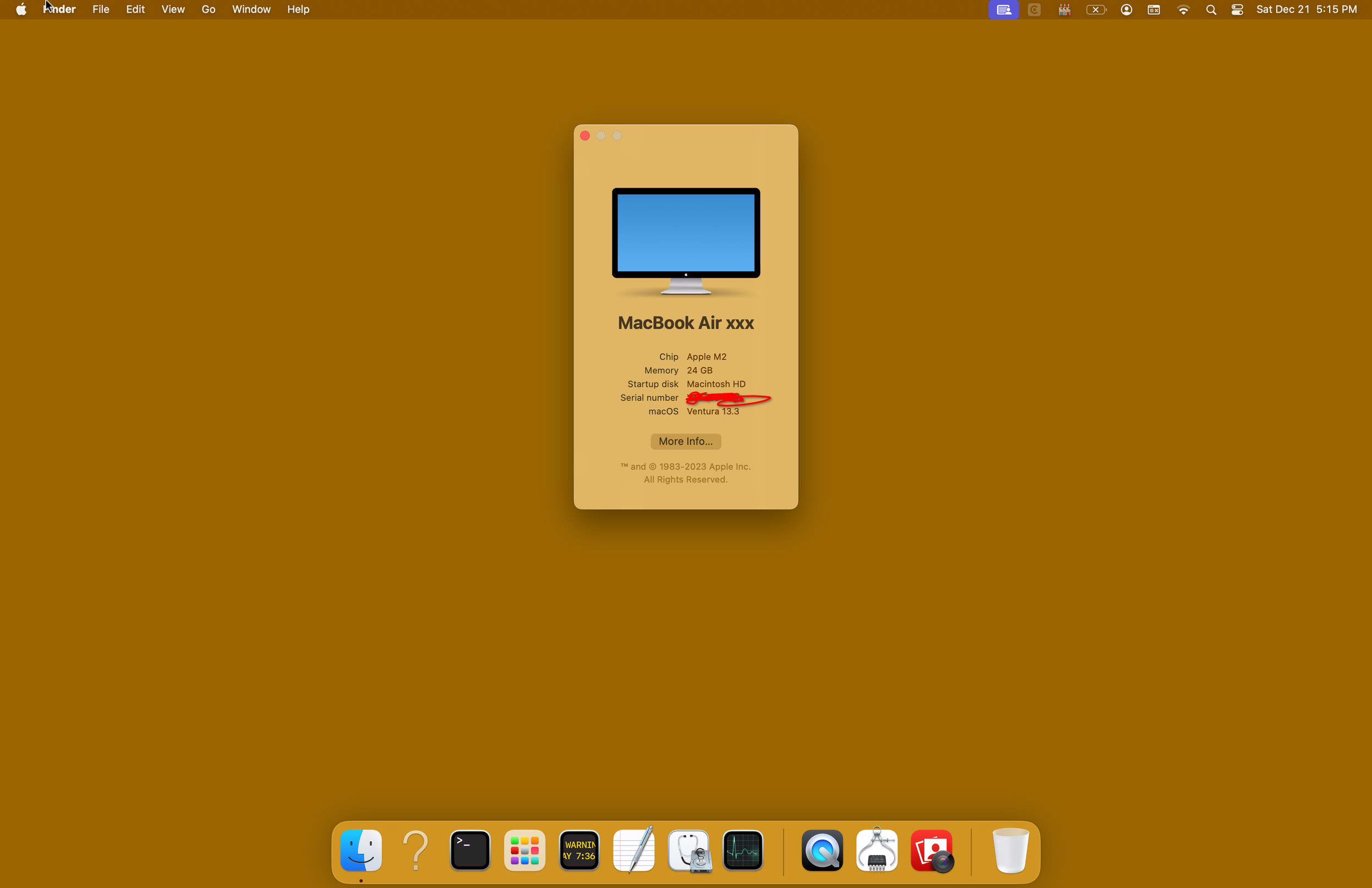1372x888 pixels.
Task: Open Spotlight search
Action: tap(1211, 9)
